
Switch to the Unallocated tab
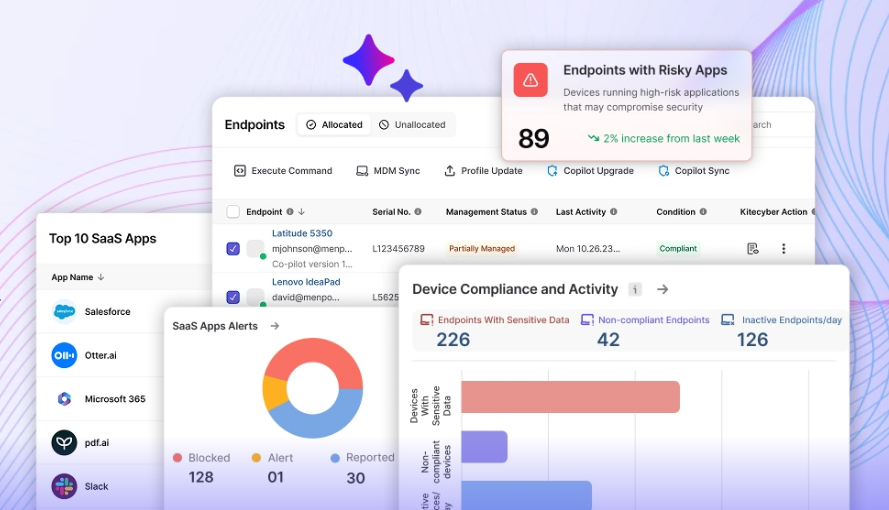[412, 125]
